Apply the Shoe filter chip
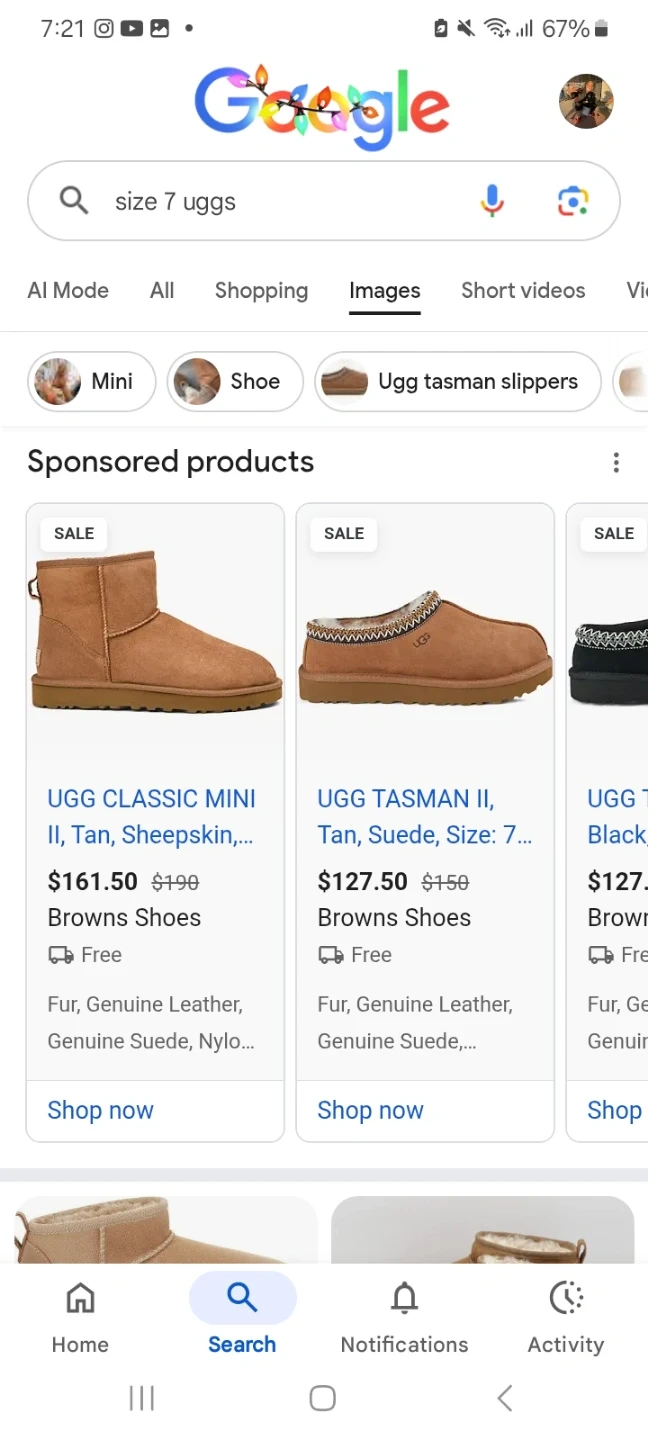The image size is (648, 1440). (x=234, y=381)
